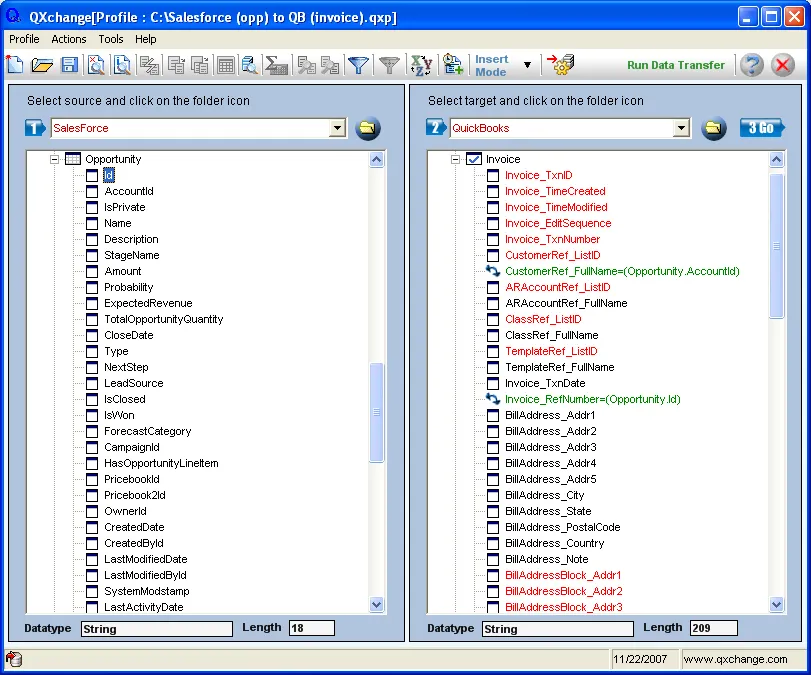This screenshot has height=675, width=811.
Task: Check the AccountId field checkbox
Action: coord(92,191)
